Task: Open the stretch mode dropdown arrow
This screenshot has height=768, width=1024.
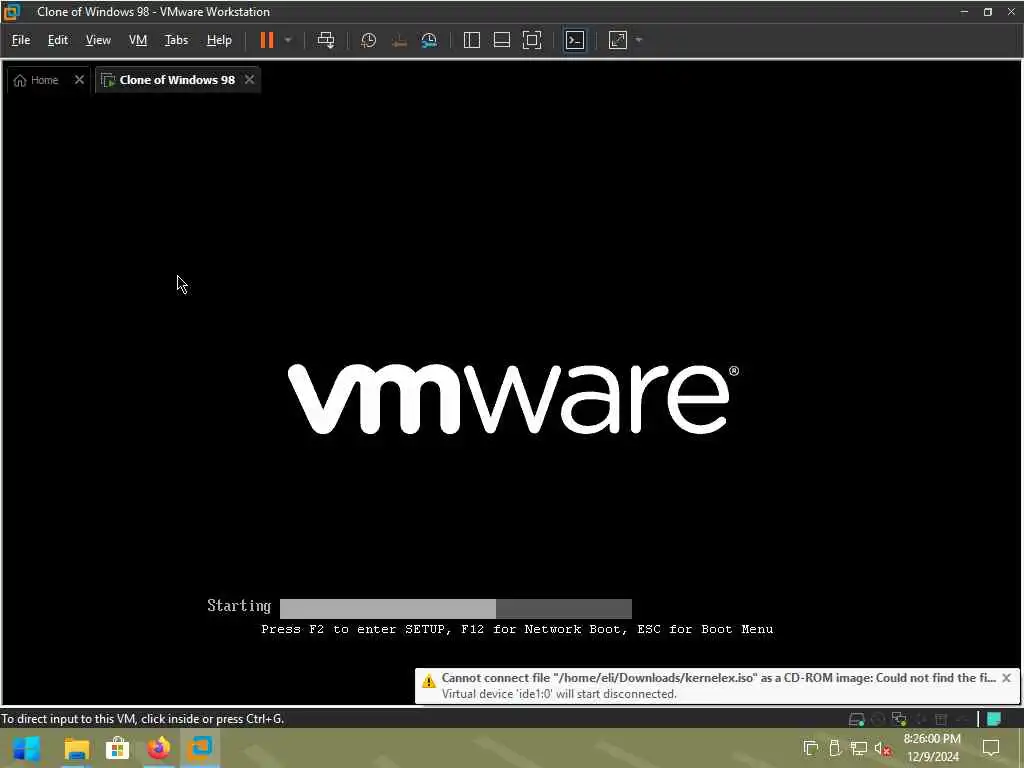Action: [x=639, y=40]
